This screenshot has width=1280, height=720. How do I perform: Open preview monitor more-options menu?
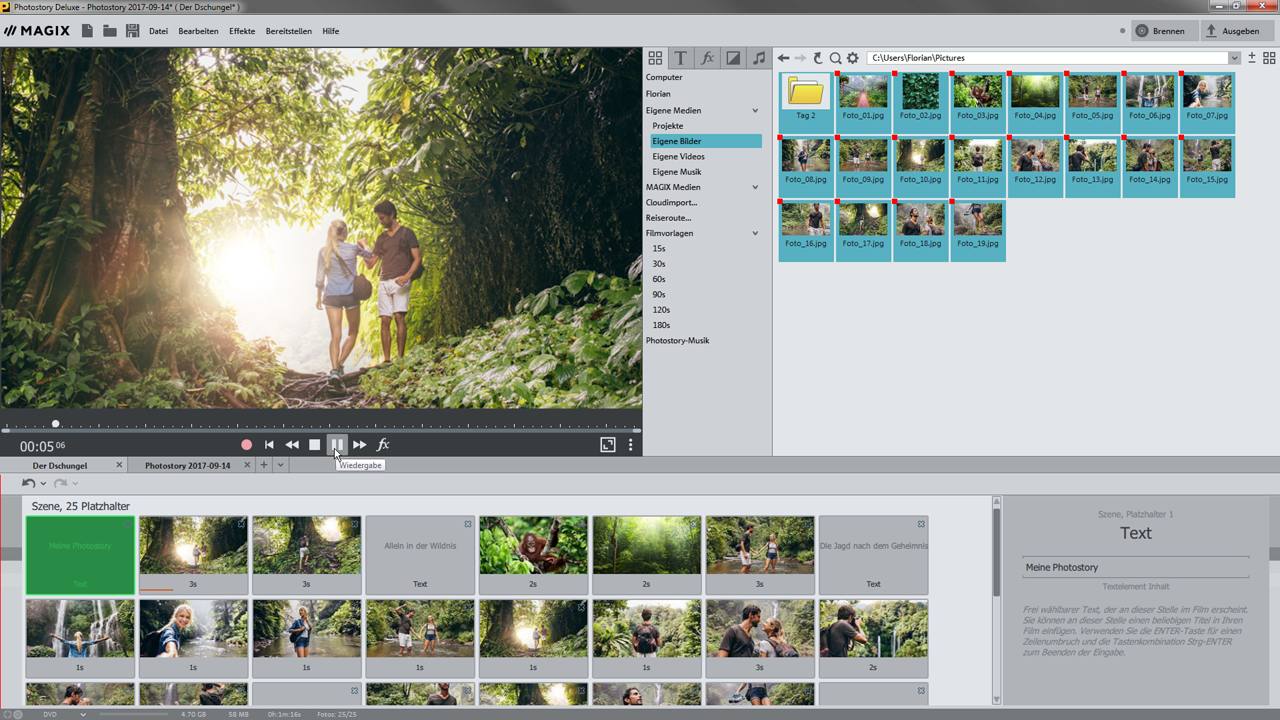click(x=630, y=445)
